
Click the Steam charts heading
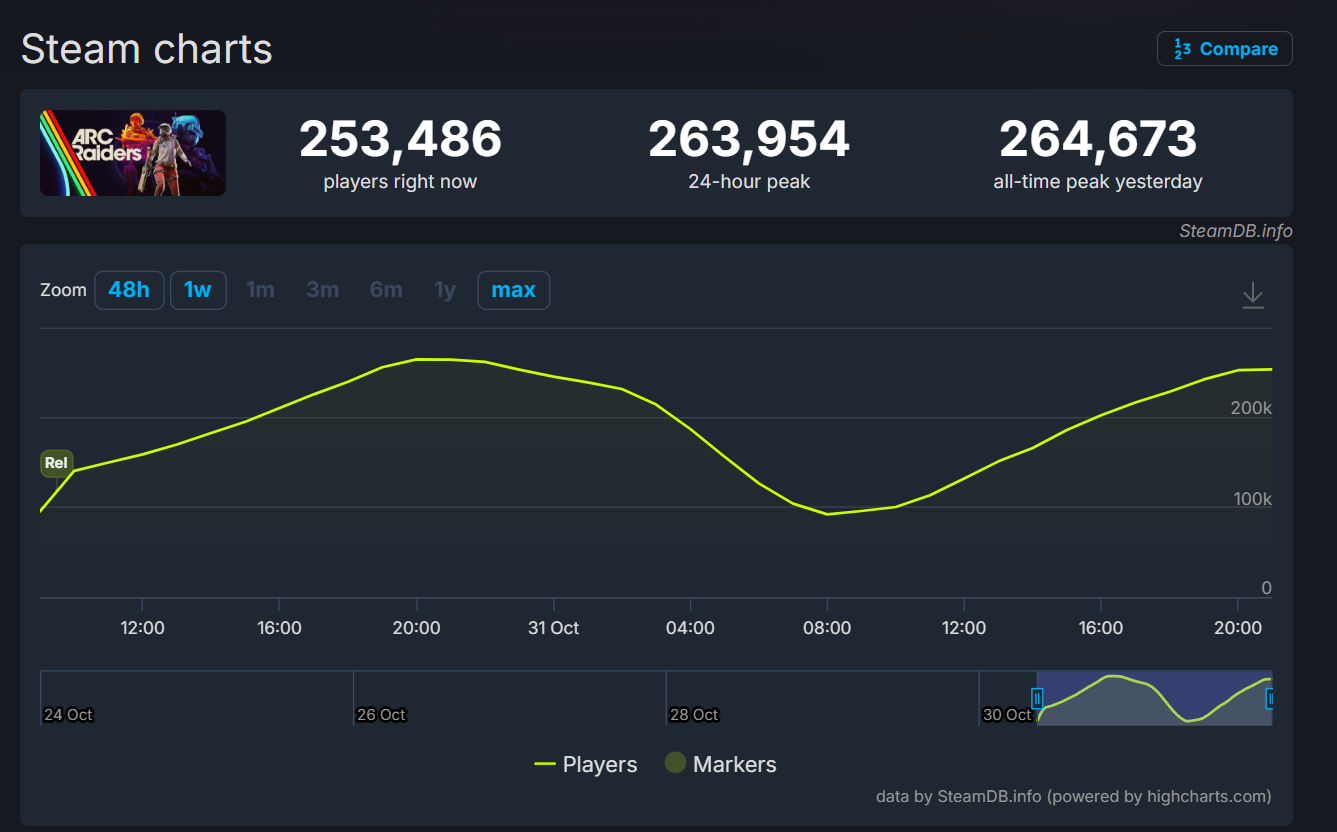pos(147,49)
